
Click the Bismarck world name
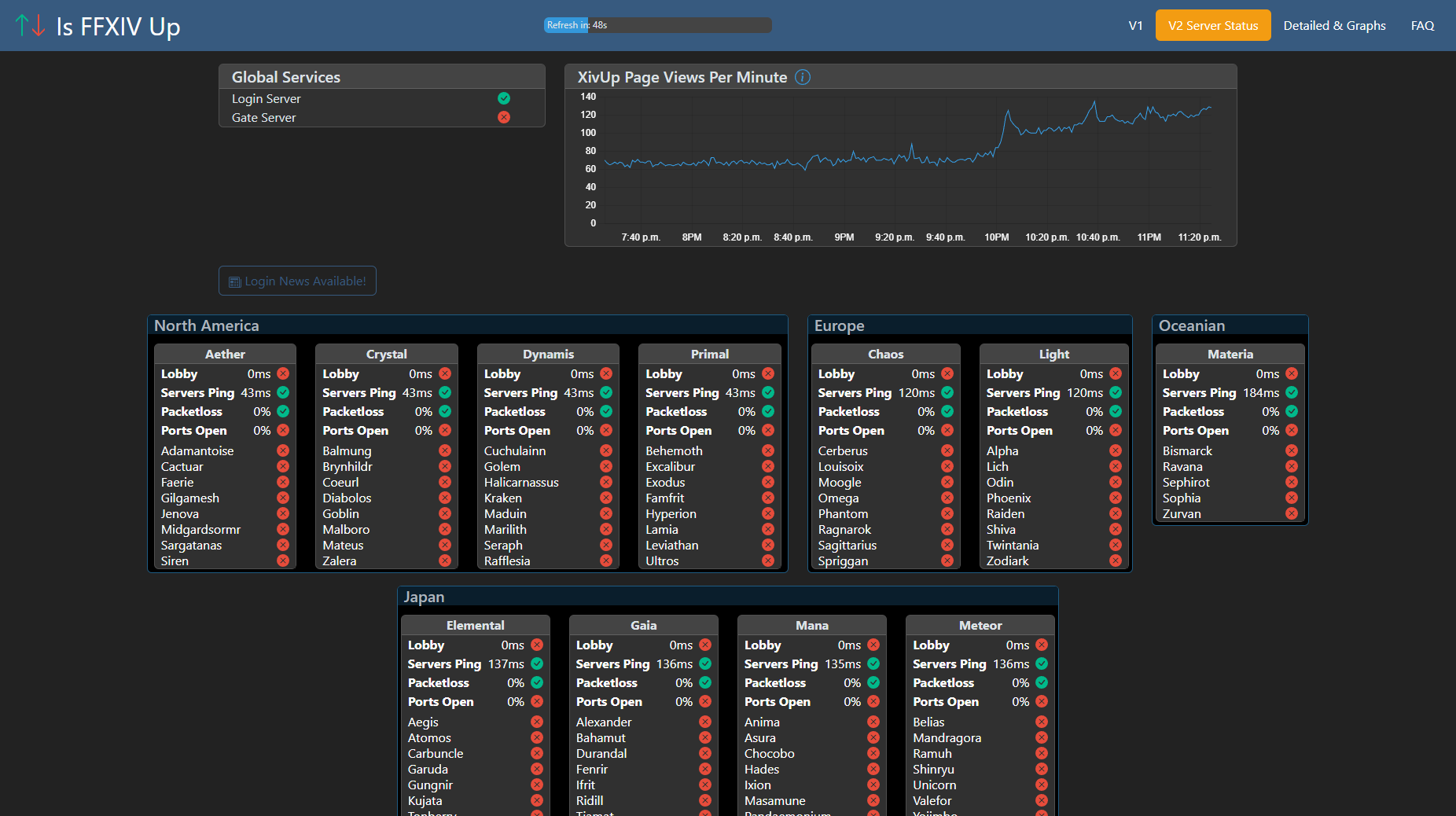(x=1187, y=450)
